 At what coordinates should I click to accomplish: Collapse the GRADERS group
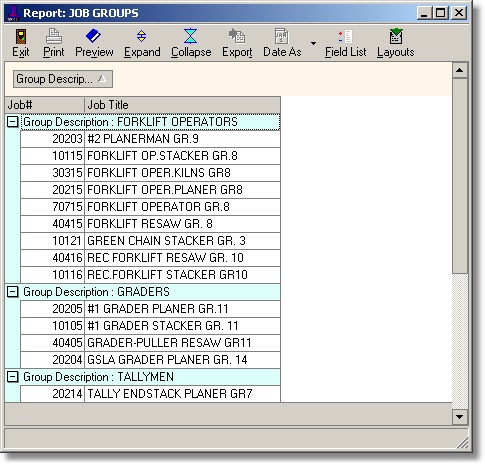coord(13,292)
